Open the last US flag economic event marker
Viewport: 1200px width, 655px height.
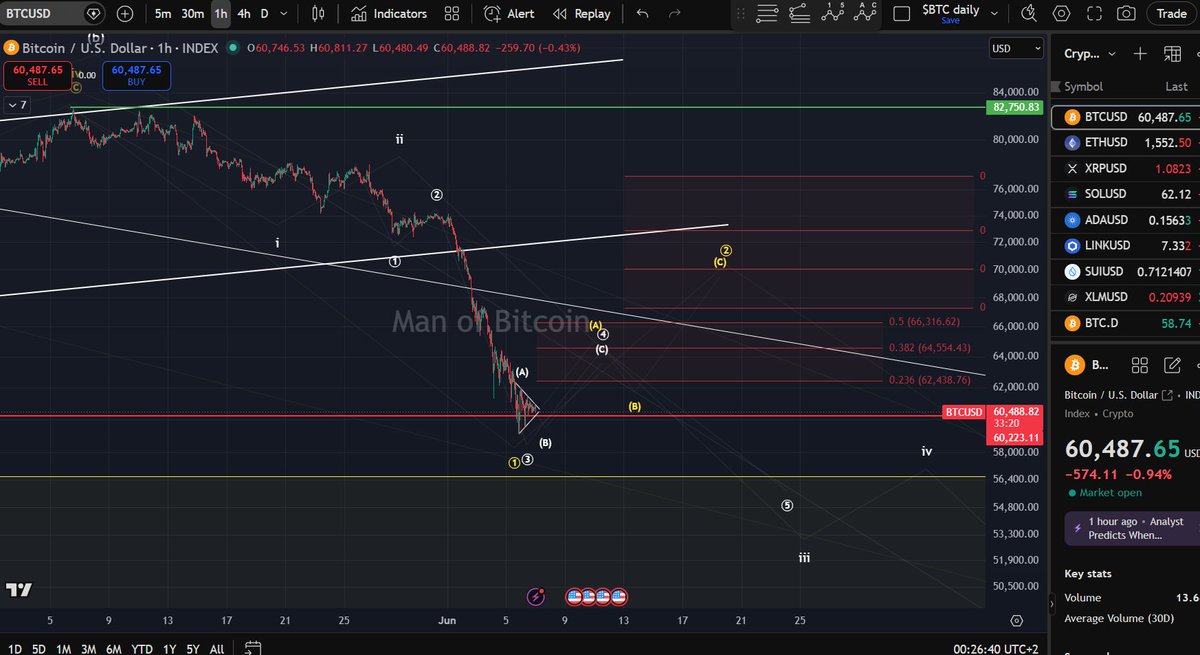[x=619, y=596]
